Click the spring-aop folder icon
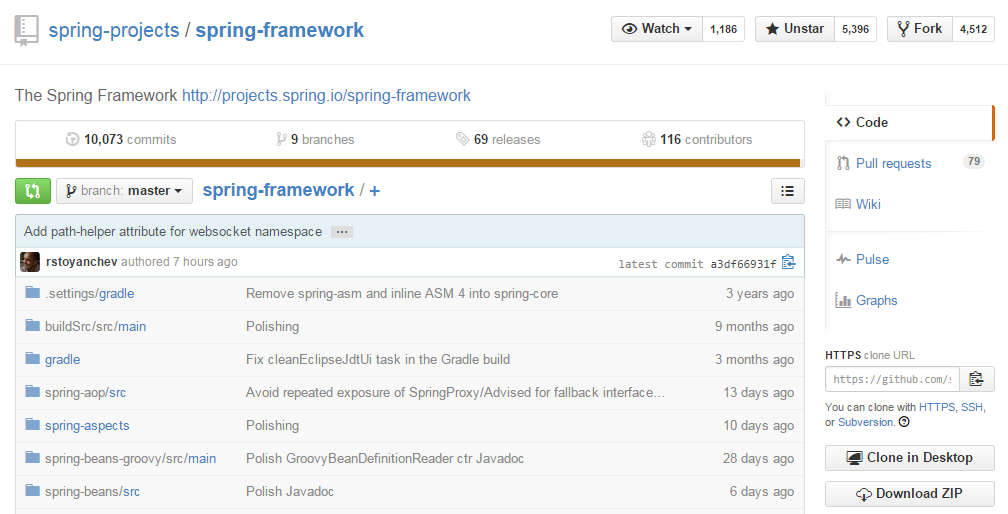Viewport: 1008px width, 514px height. (33, 391)
